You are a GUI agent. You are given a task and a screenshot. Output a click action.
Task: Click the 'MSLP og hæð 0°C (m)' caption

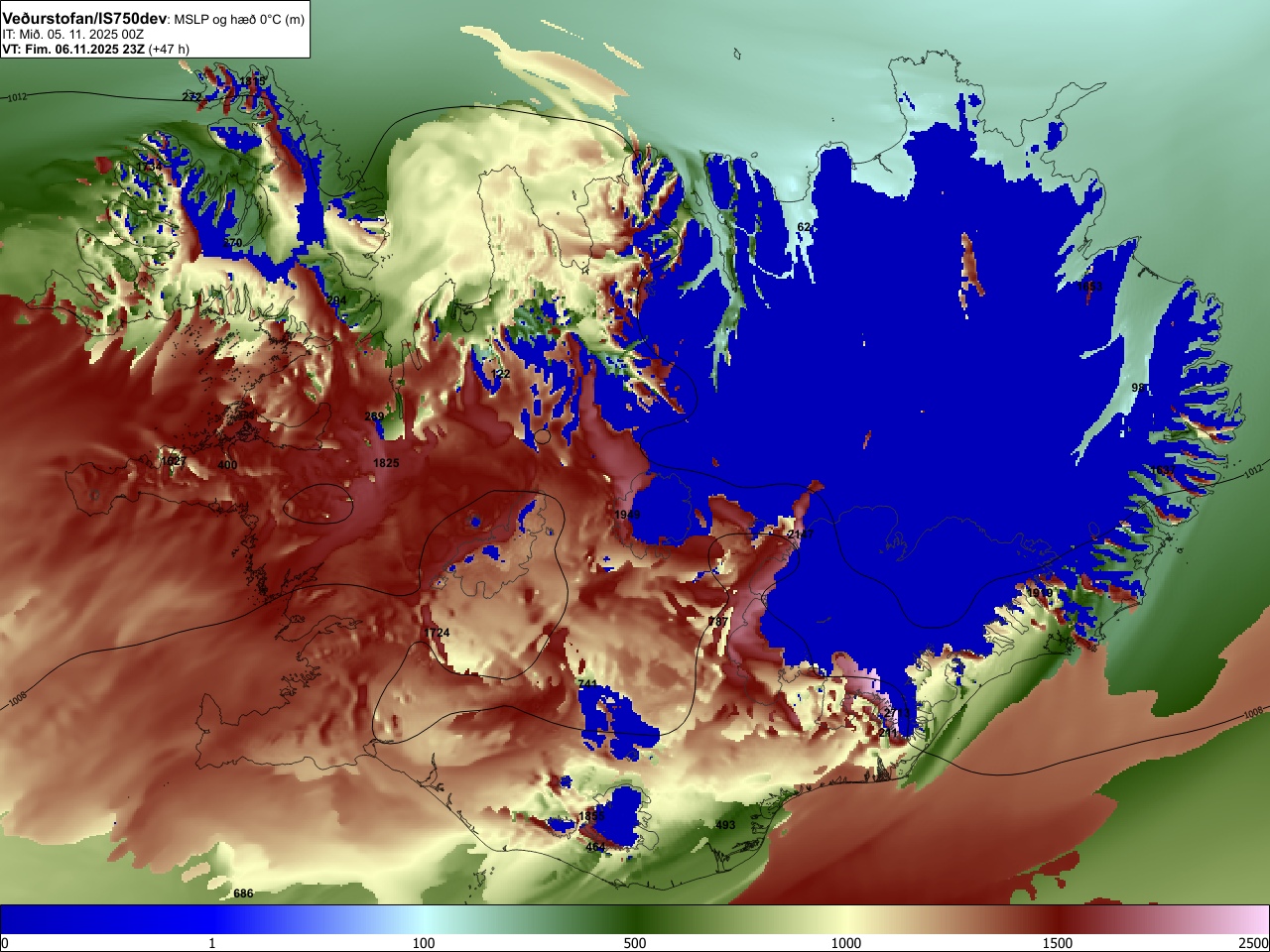(x=239, y=20)
